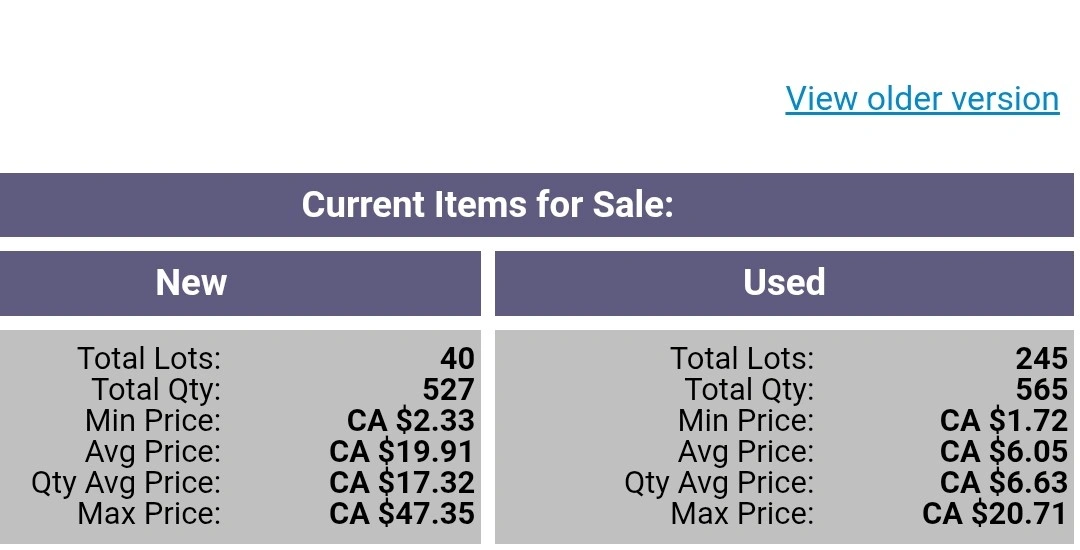Click the Max Price label under New
Image resolution: width=1080 pixels, height=550 pixels.
point(149,514)
